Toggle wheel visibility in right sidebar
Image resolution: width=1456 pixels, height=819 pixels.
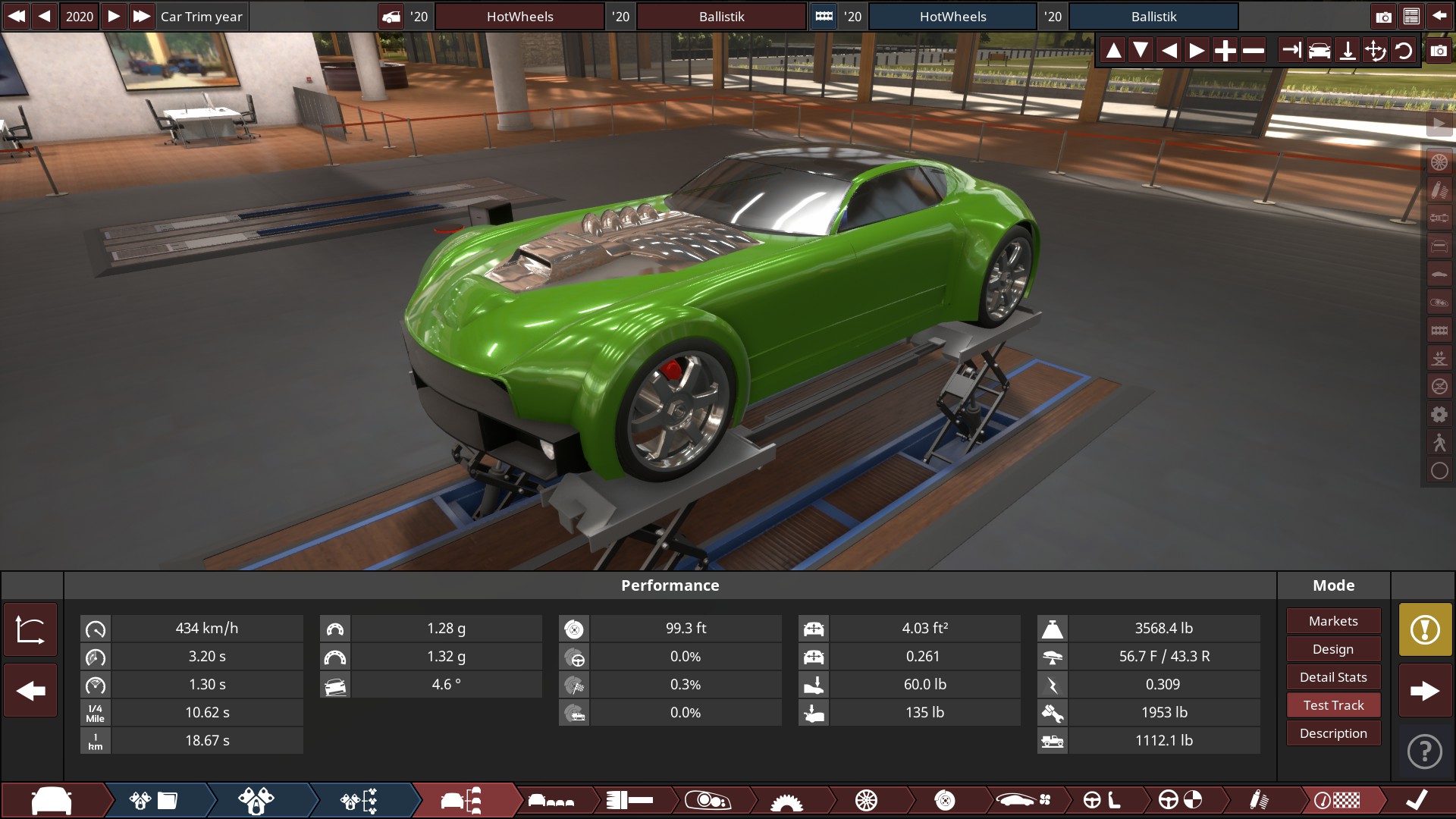pyautogui.click(x=1439, y=162)
